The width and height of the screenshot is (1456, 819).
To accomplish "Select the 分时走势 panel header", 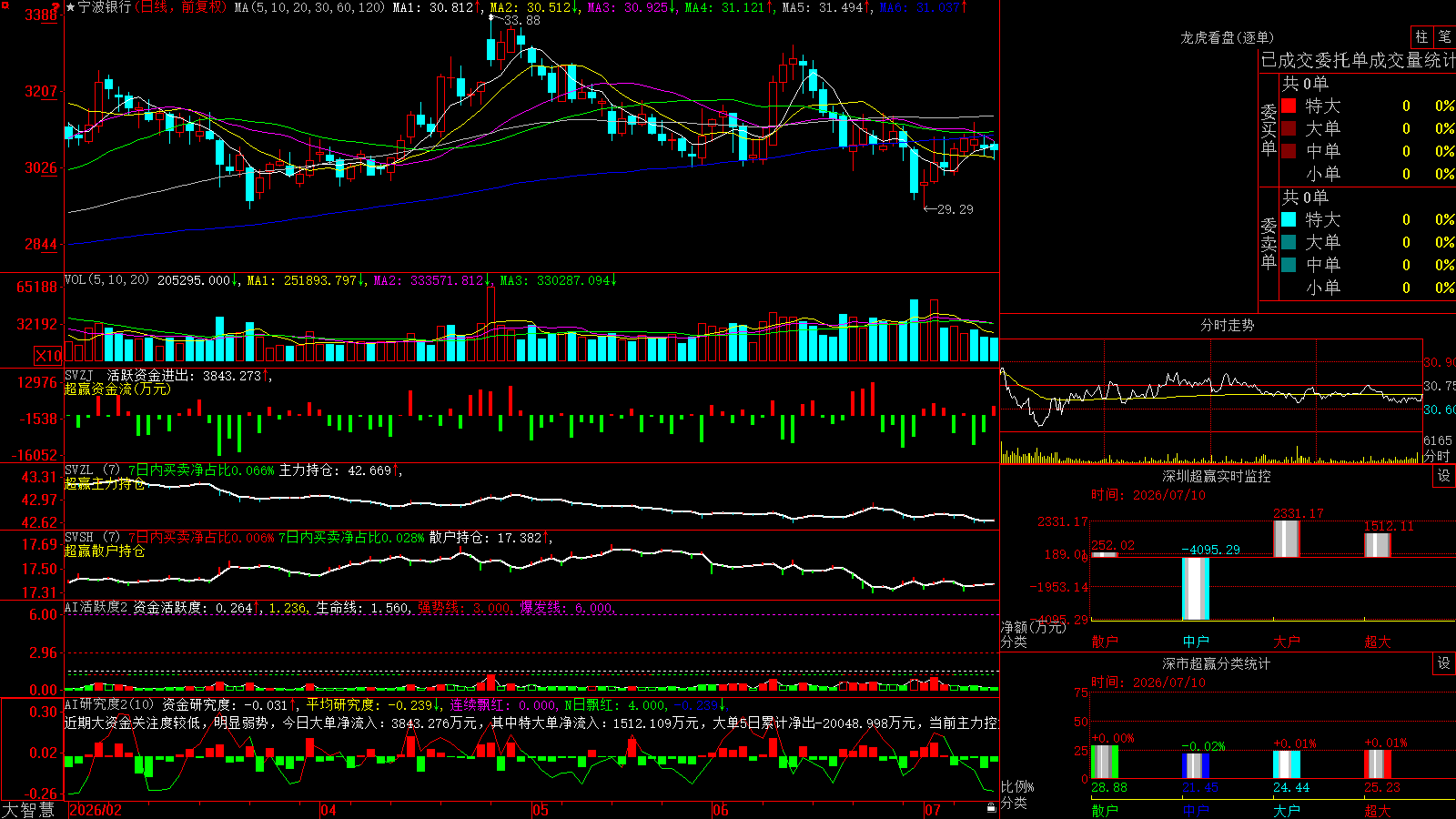I will [1227, 325].
